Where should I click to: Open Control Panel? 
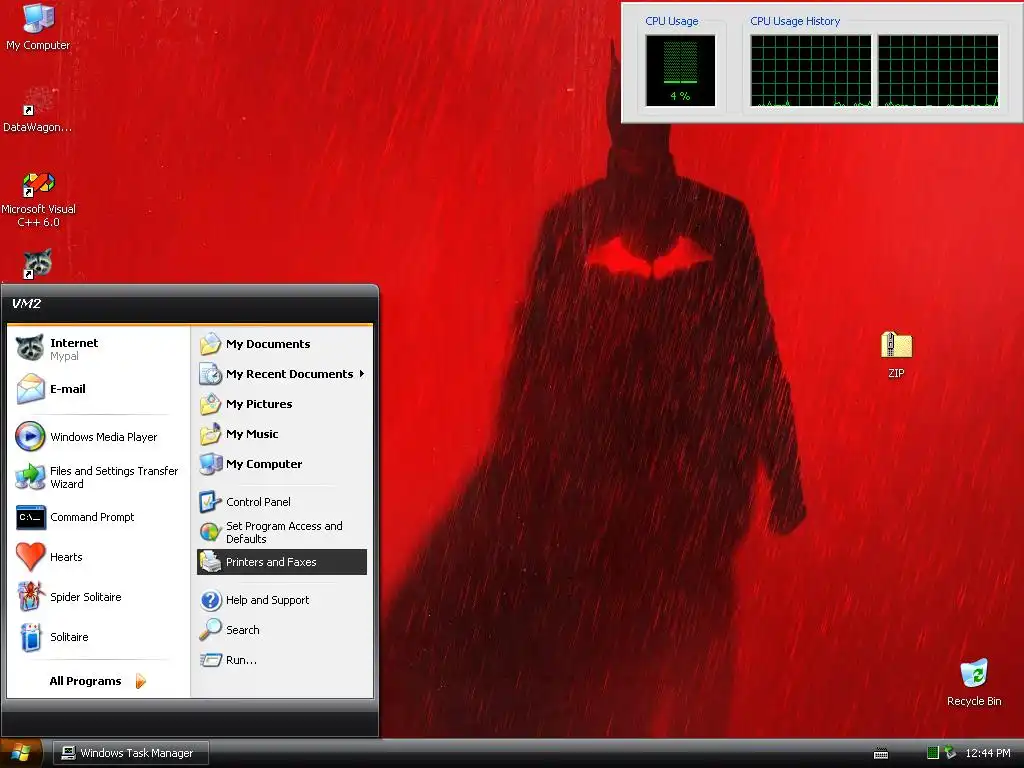point(281,502)
